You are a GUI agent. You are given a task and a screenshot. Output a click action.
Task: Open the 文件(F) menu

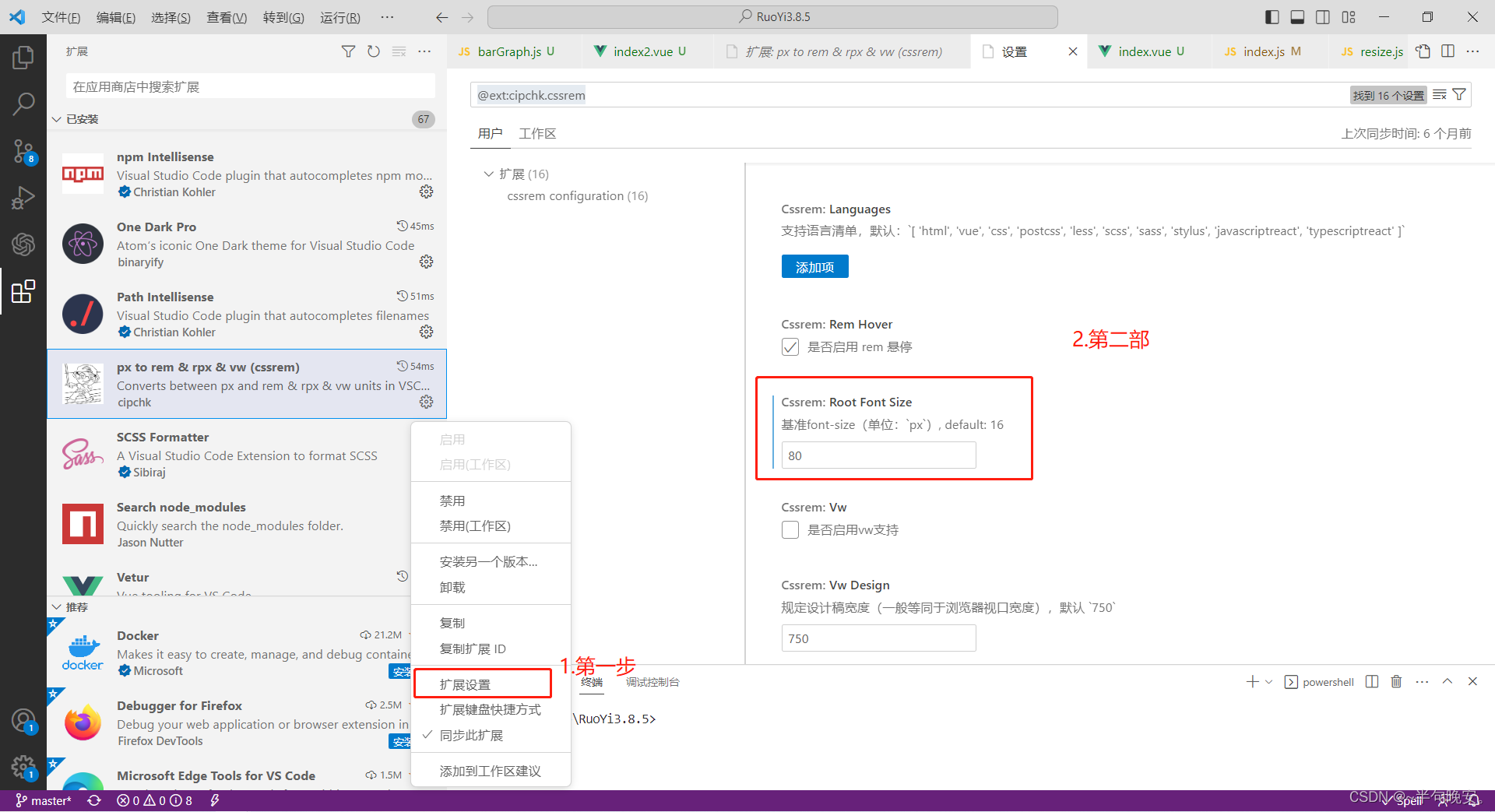click(x=61, y=17)
